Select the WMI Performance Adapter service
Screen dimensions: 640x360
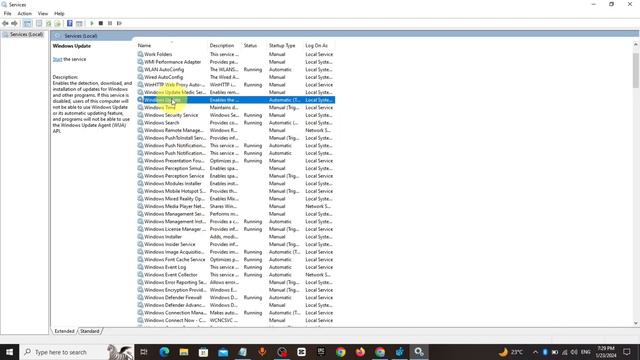pos(236,62)
